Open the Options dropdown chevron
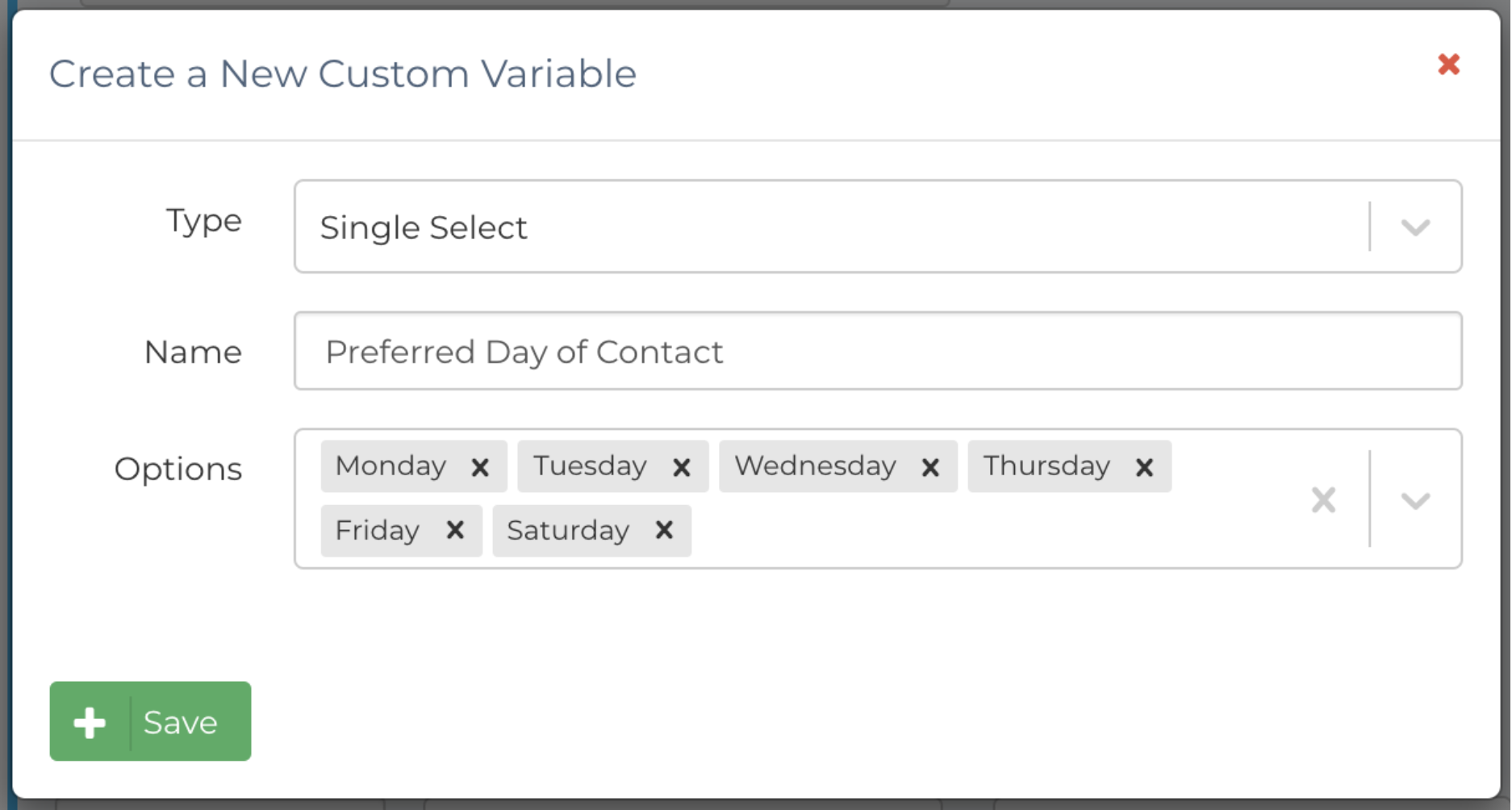 coord(1415,501)
